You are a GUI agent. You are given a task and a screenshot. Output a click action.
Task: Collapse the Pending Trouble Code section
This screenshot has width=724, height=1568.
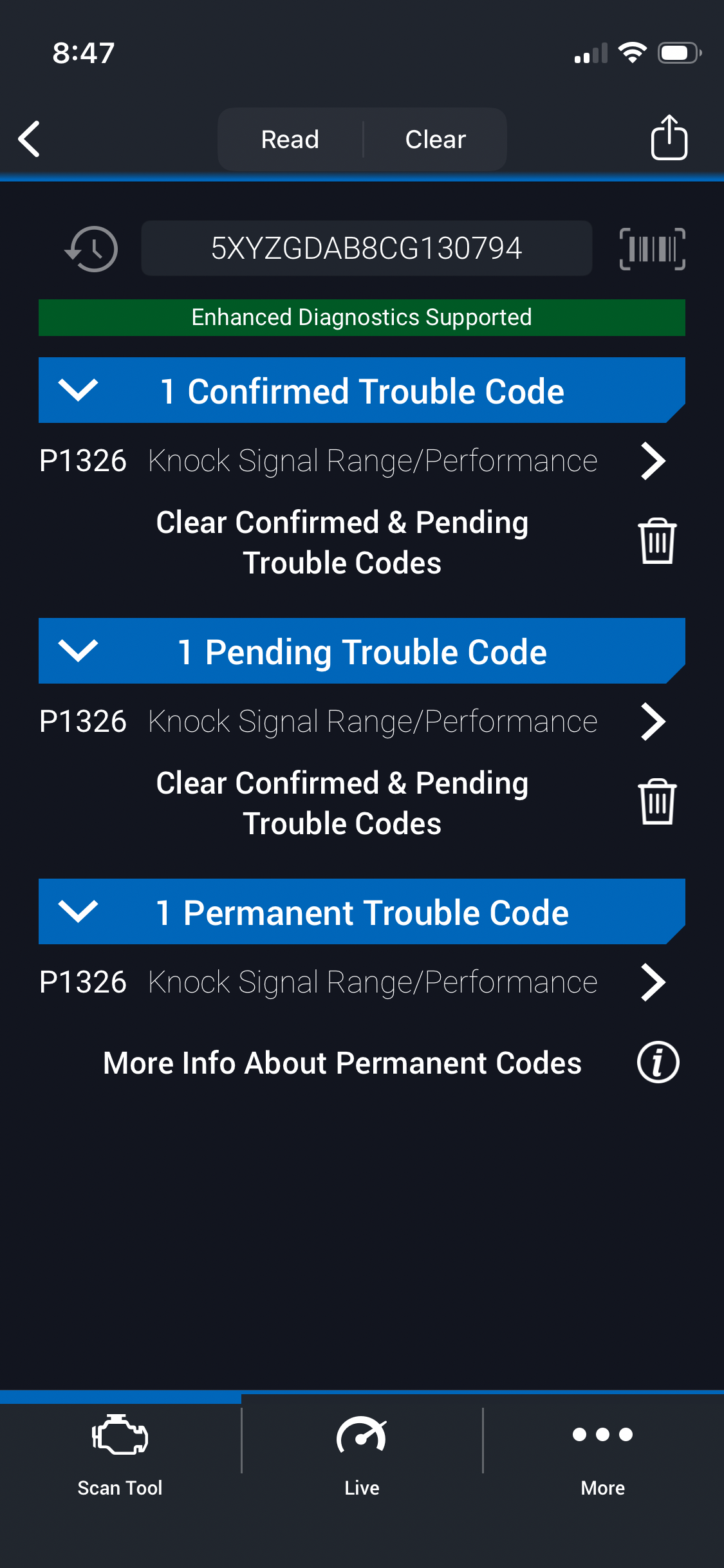(x=79, y=651)
